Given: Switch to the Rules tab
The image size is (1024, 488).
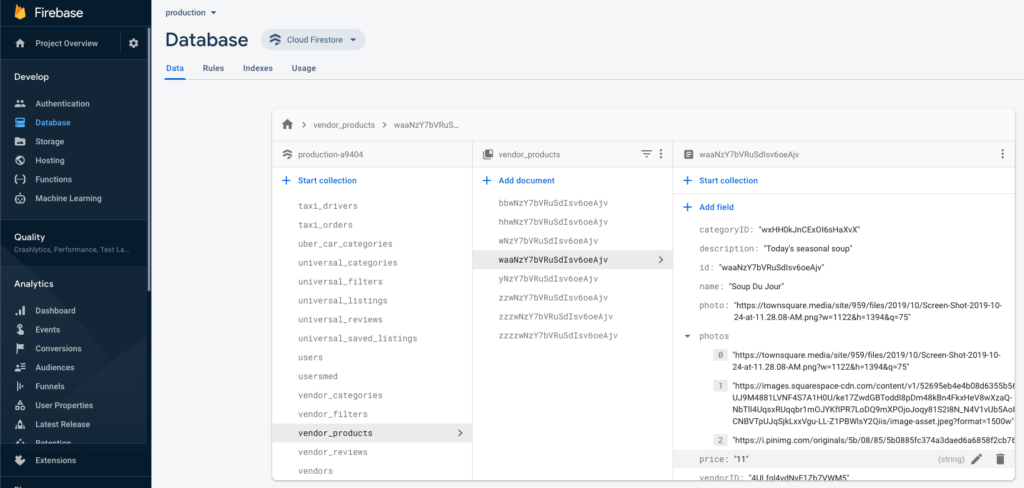Looking at the screenshot, I should click(213, 68).
